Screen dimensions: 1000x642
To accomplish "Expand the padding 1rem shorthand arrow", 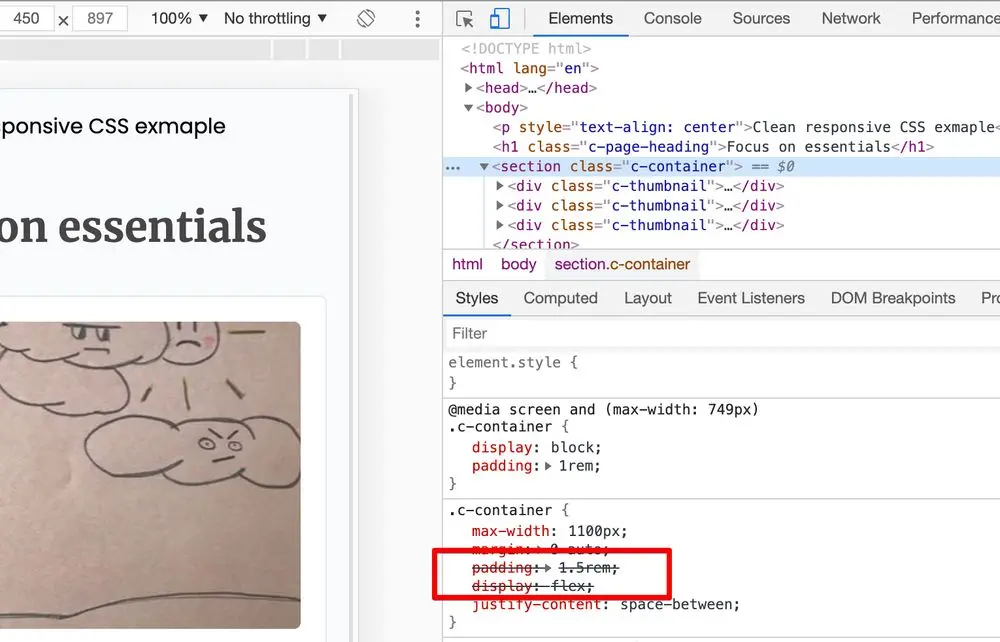I will pos(550,465).
